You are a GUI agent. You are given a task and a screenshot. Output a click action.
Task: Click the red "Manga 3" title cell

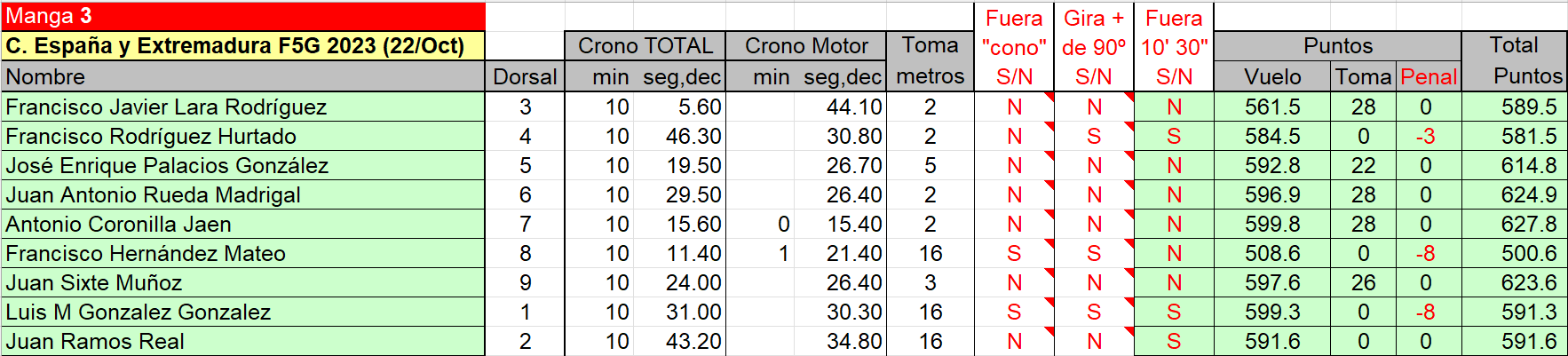coord(243,16)
